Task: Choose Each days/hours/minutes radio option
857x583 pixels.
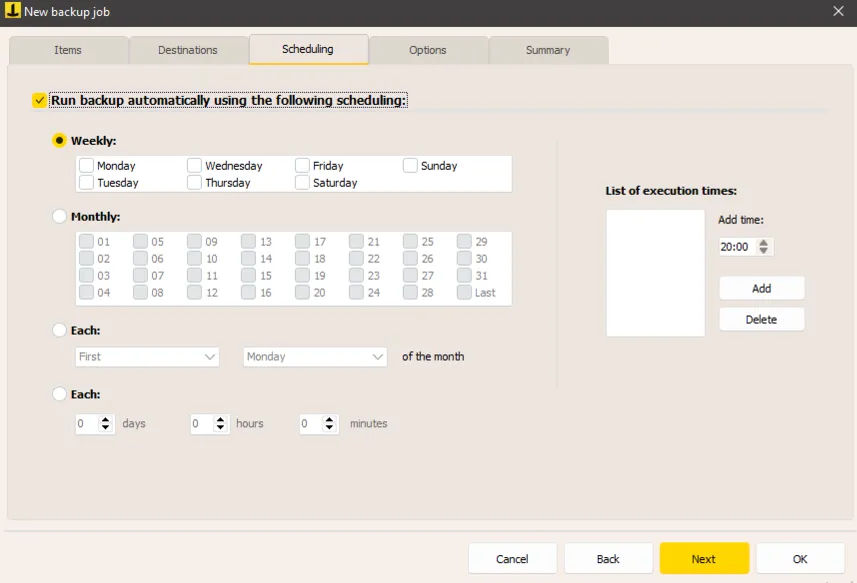Action: pyautogui.click(x=59, y=394)
